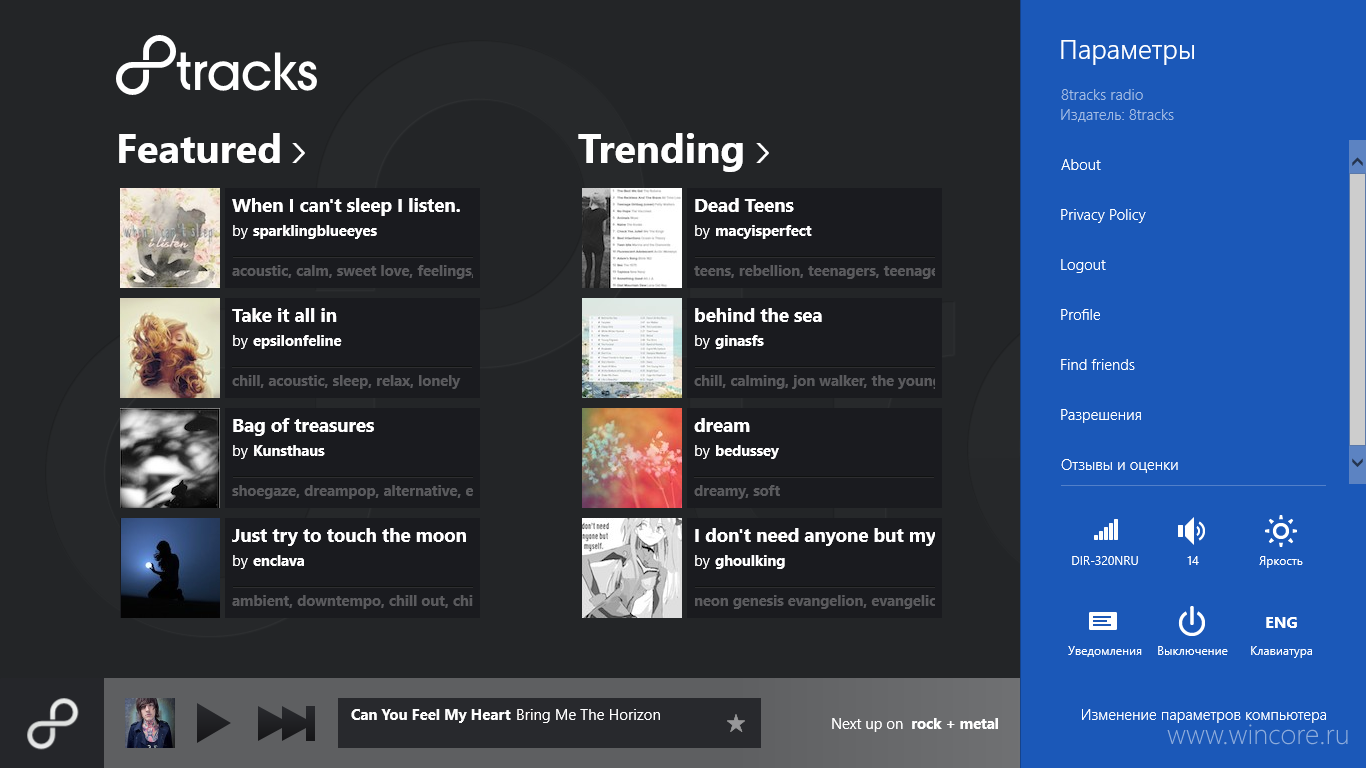Open the Featured heading
Viewport: 1366px width, 768px height.
click(x=199, y=150)
